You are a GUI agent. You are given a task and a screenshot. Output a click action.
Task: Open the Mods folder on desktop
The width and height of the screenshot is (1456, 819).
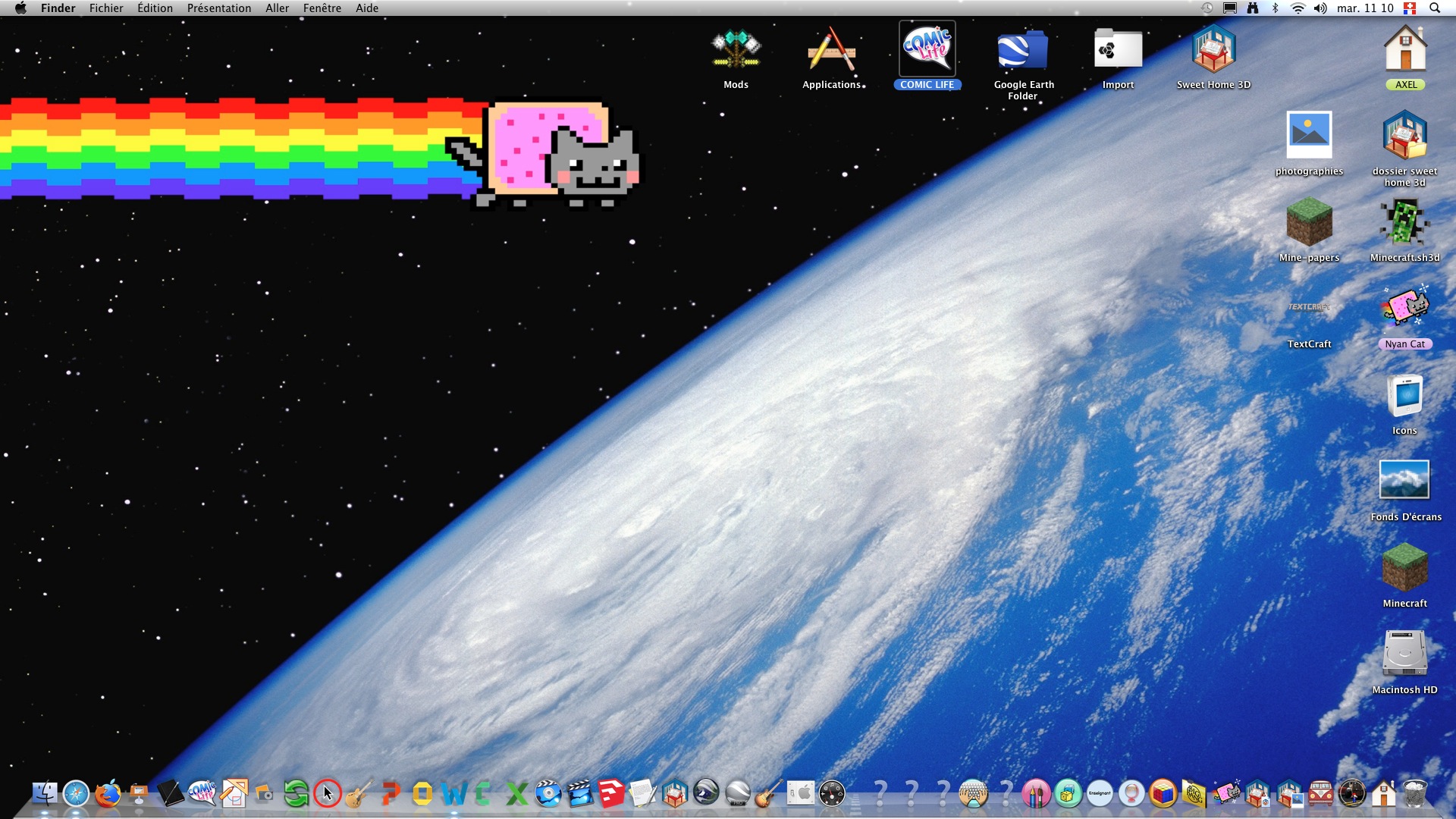pos(736,49)
